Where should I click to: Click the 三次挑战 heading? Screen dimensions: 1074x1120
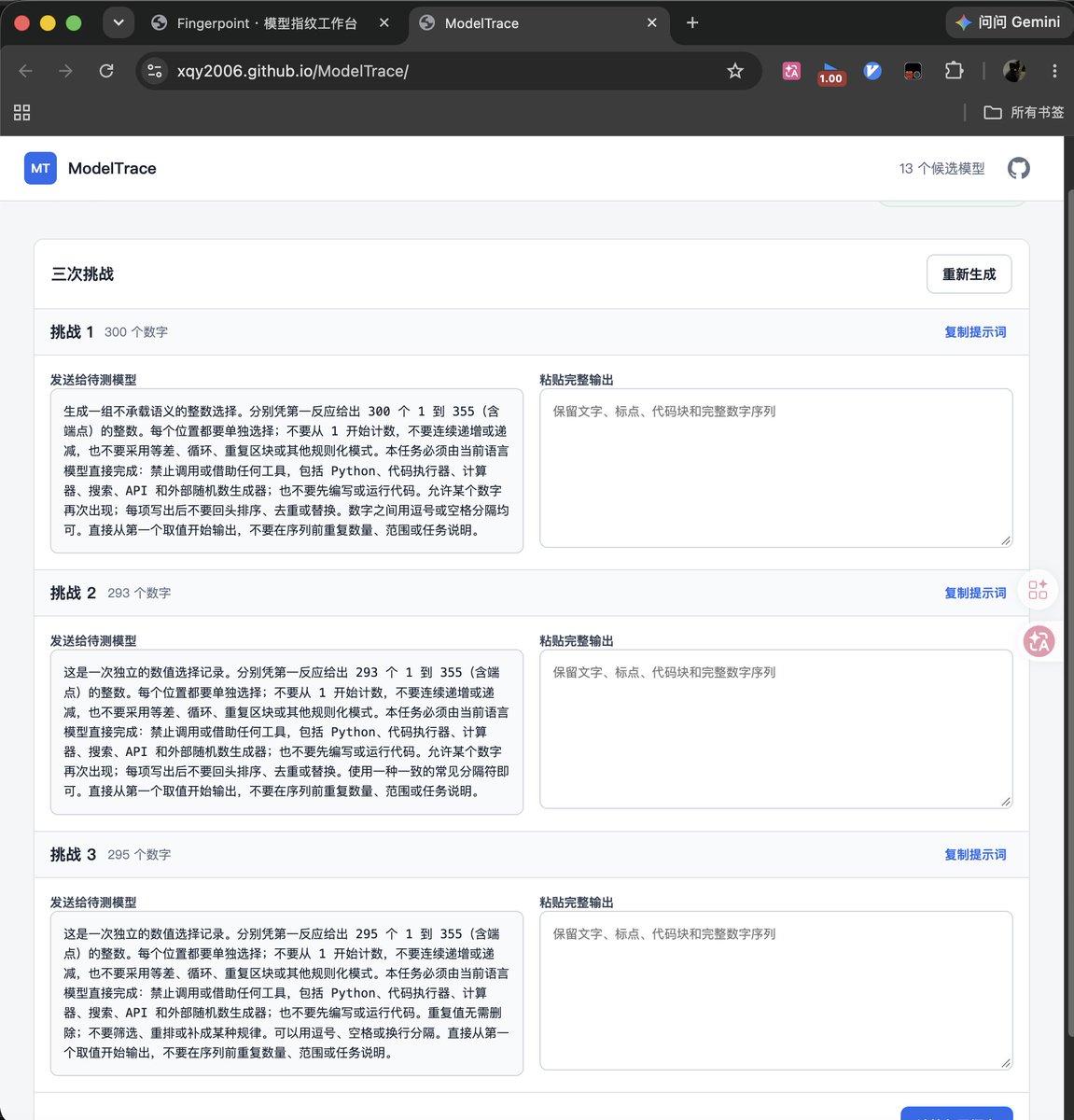pyautogui.click(x=82, y=274)
